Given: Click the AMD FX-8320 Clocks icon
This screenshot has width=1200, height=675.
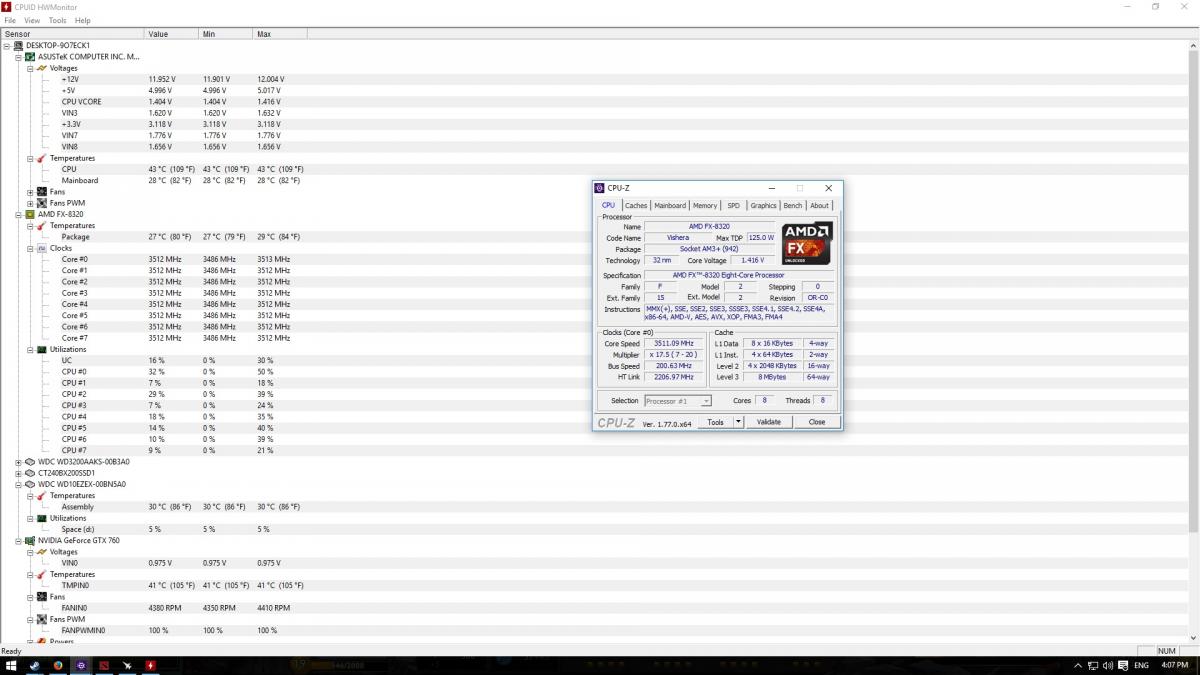Looking at the screenshot, I should tap(42, 248).
